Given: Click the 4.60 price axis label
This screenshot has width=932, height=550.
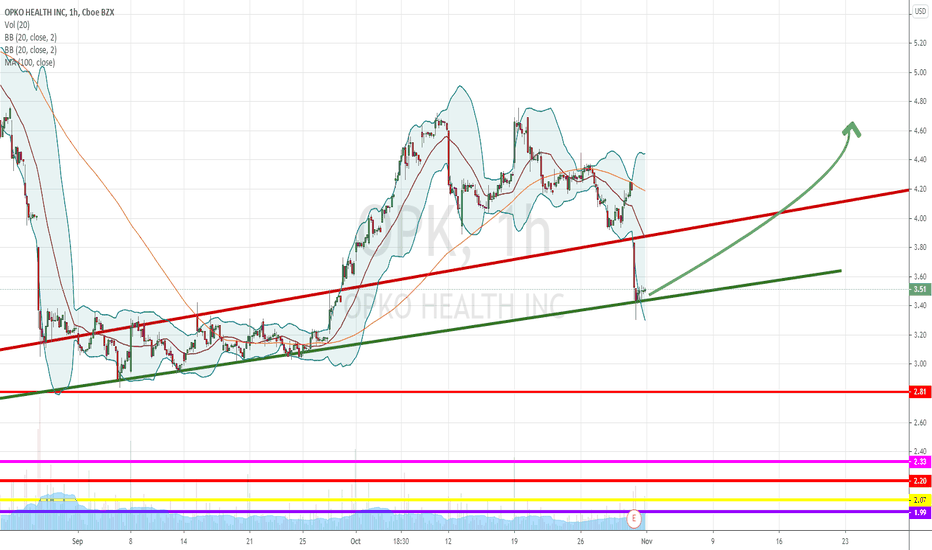Looking at the screenshot, I should (x=920, y=131).
